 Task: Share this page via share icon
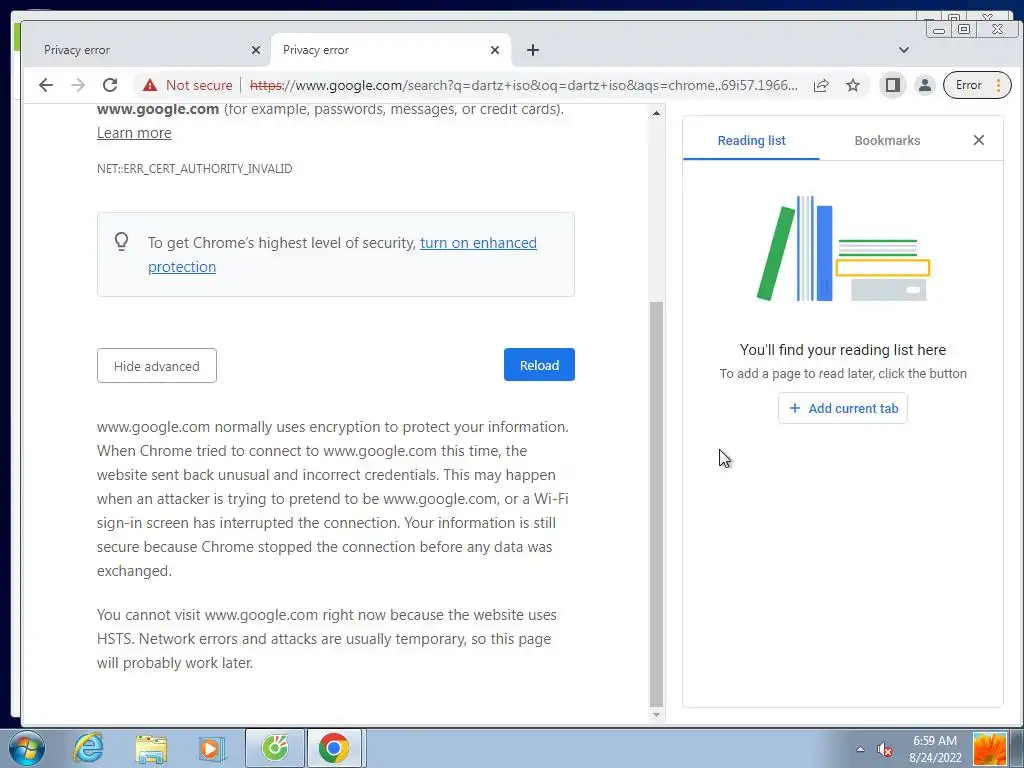click(821, 85)
